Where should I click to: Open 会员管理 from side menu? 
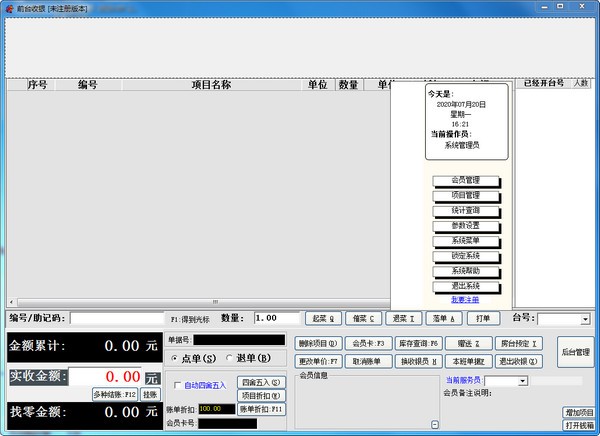tap(466, 181)
